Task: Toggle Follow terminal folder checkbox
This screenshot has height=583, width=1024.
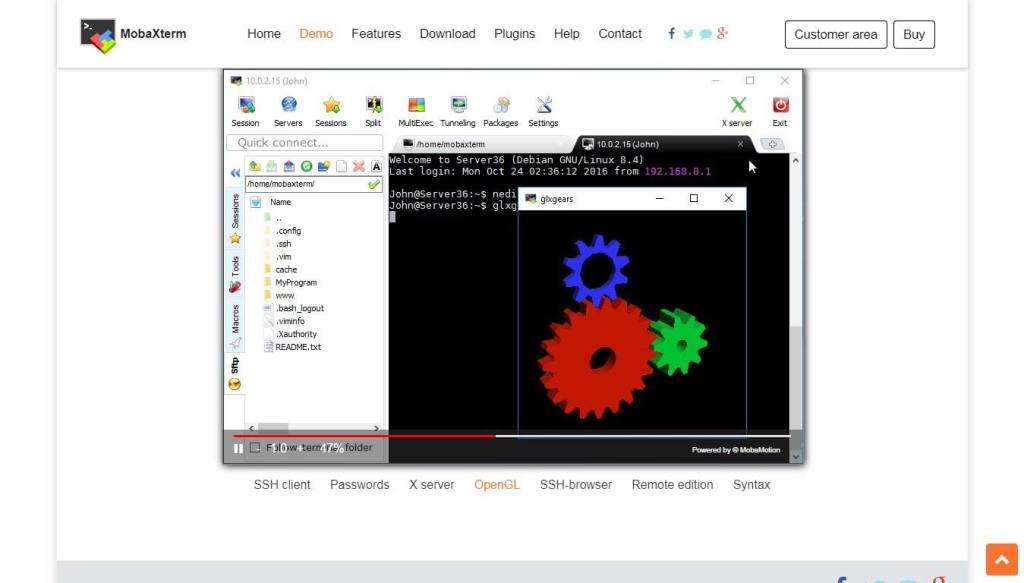Action: pos(255,447)
